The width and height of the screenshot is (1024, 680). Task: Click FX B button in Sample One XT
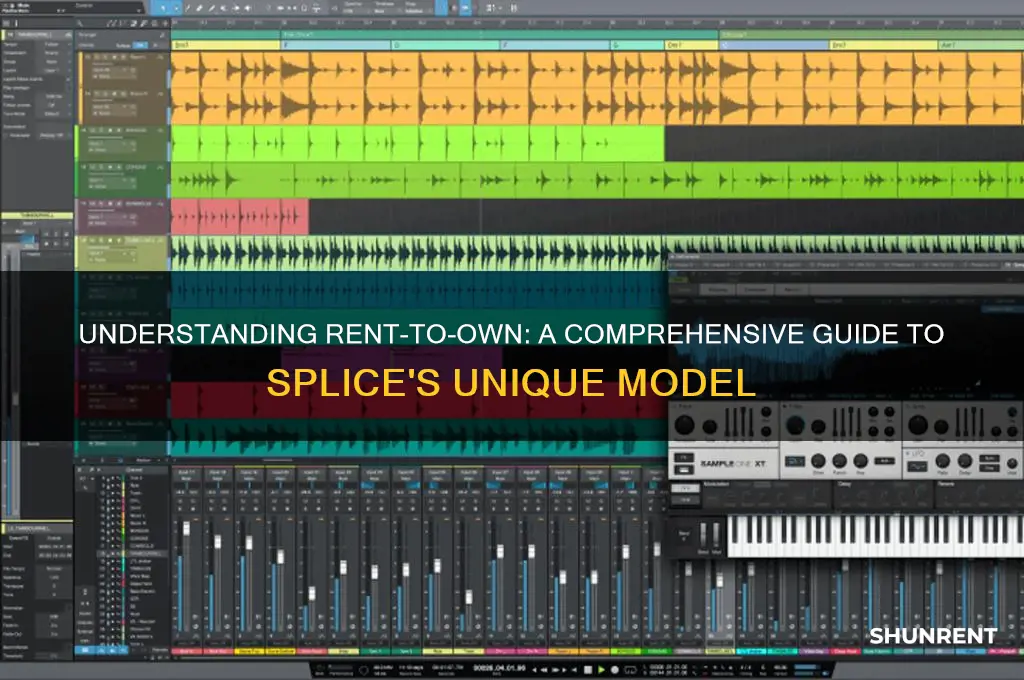(x=686, y=500)
